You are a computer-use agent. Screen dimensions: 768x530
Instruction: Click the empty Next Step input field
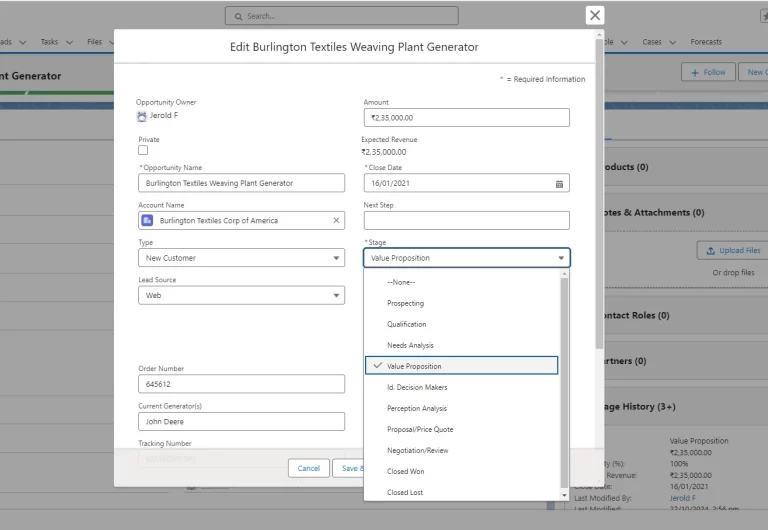click(467, 220)
